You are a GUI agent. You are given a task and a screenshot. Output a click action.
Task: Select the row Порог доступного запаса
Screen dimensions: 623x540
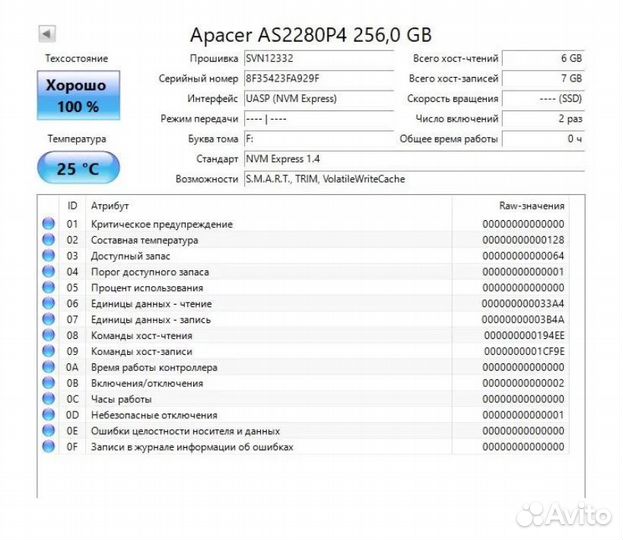pyautogui.click(x=305, y=271)
